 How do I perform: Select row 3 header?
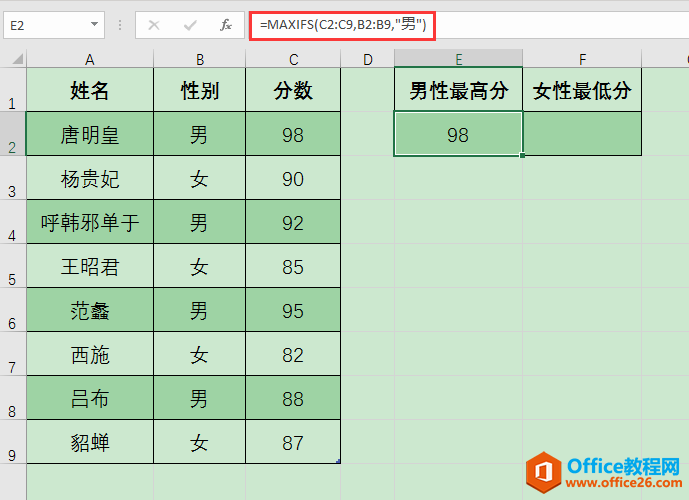pos(13,178)
